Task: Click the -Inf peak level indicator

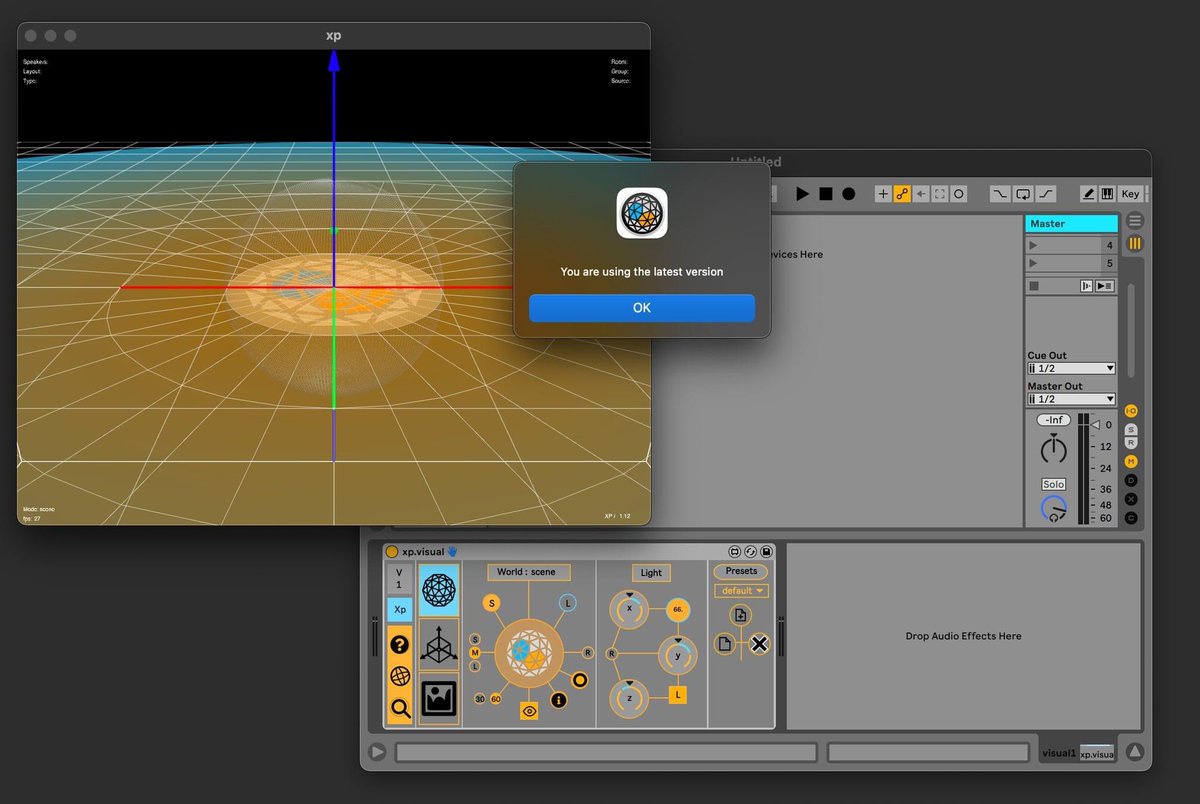Action: (1053, 420)
